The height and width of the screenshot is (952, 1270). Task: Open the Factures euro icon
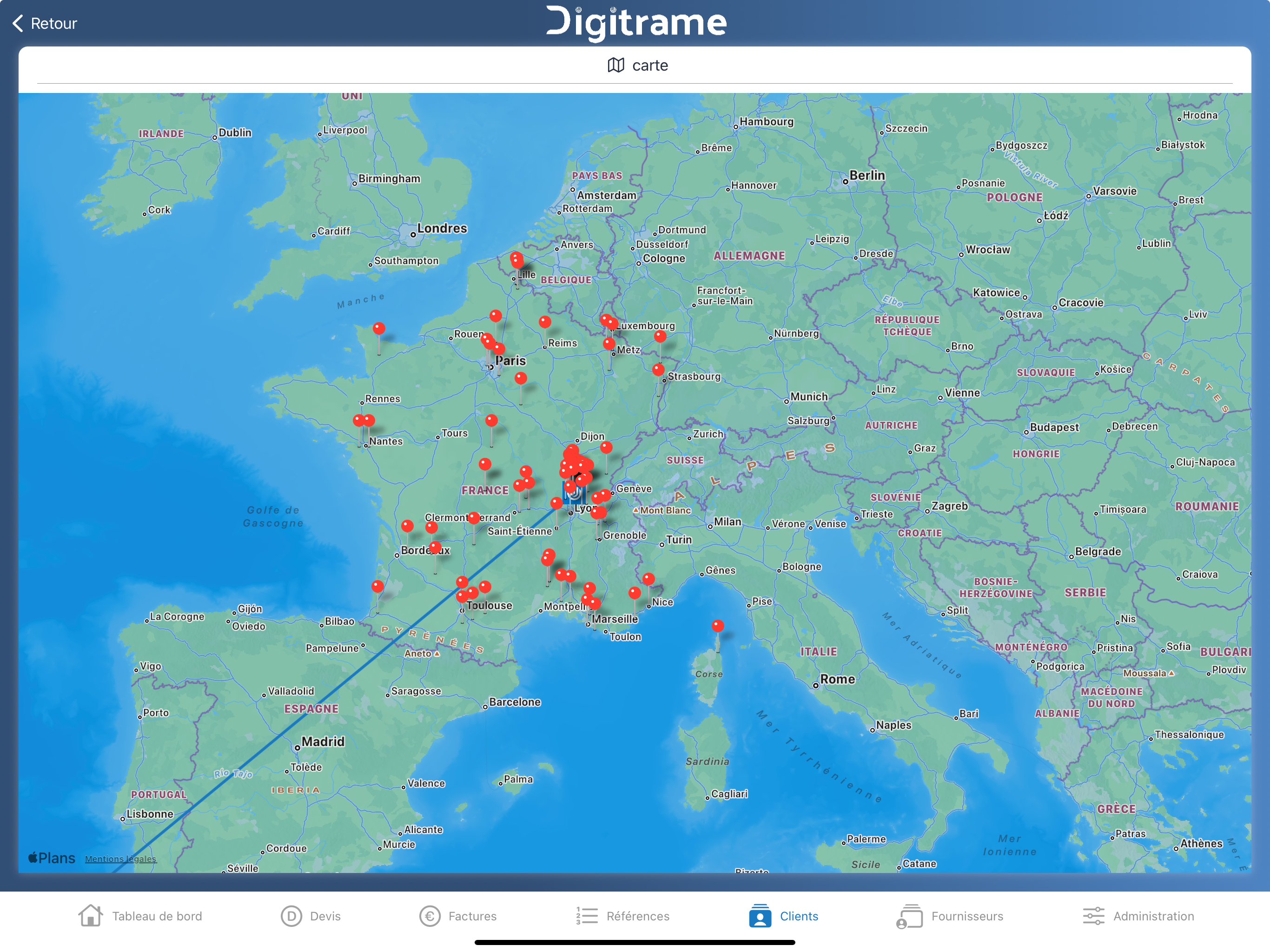pos(430,916)
